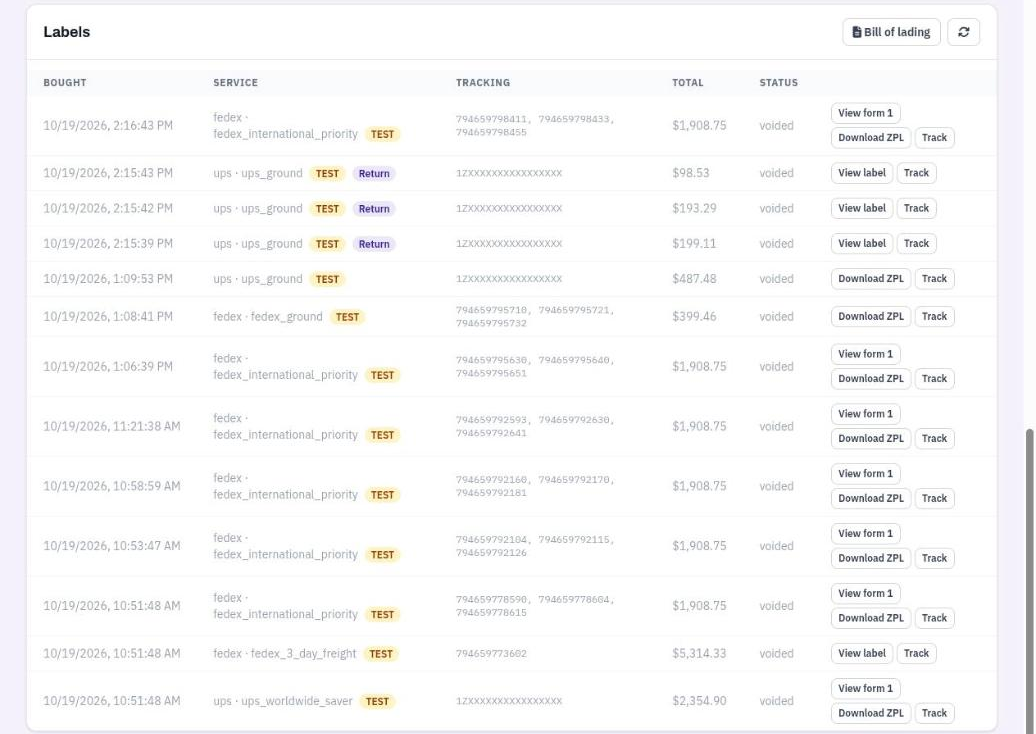View form 1 for 2:16:43 PM label
The height and width of the screenshot is (734, 1036).
coord(865,113)
